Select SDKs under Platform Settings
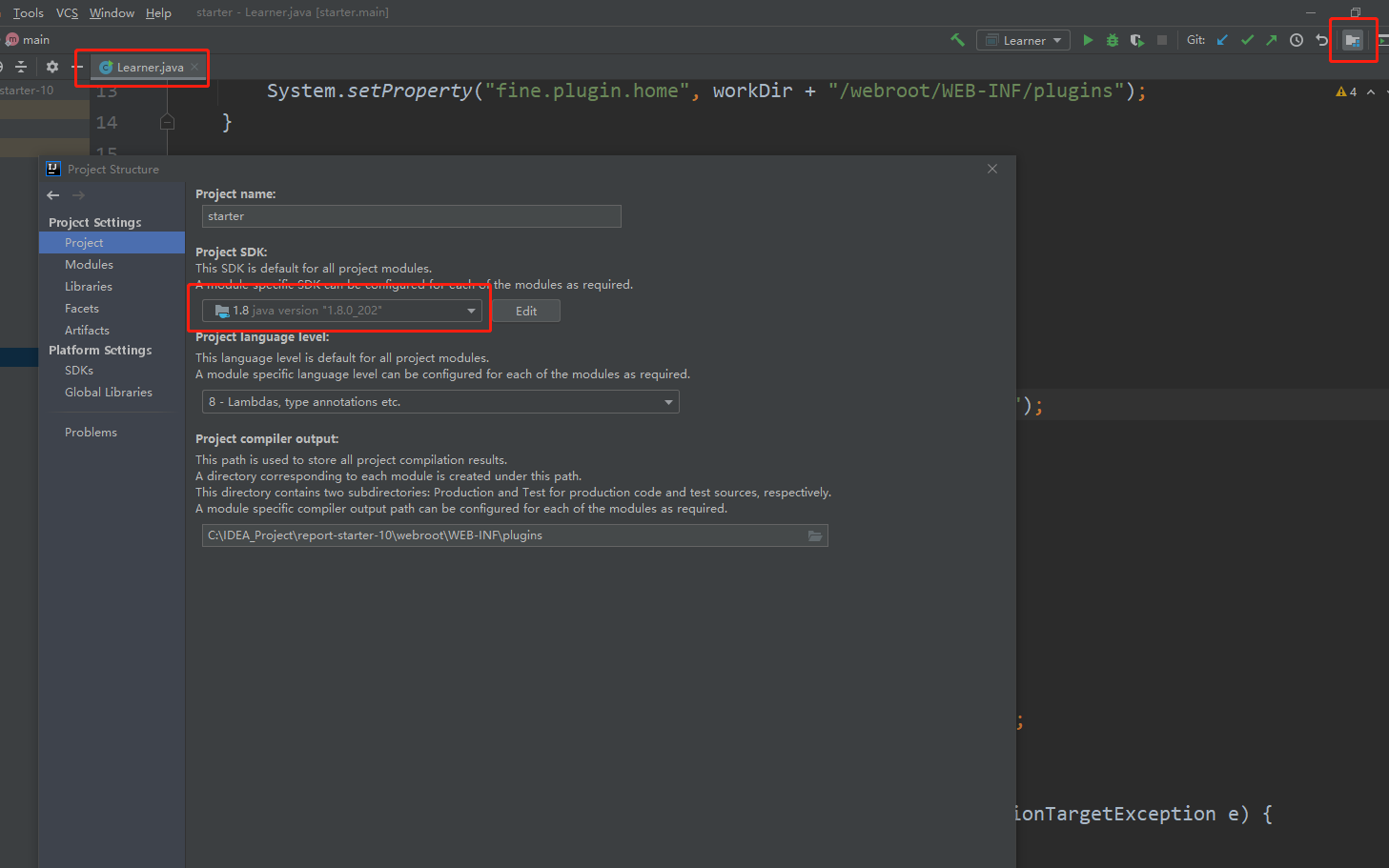1389x868 pixels. tap(79, 371)
